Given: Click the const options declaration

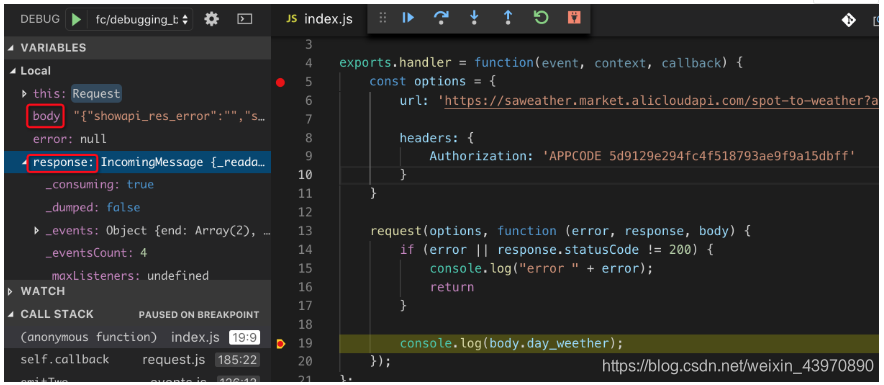Looking at the screenshot, I should tap(432, 81).
